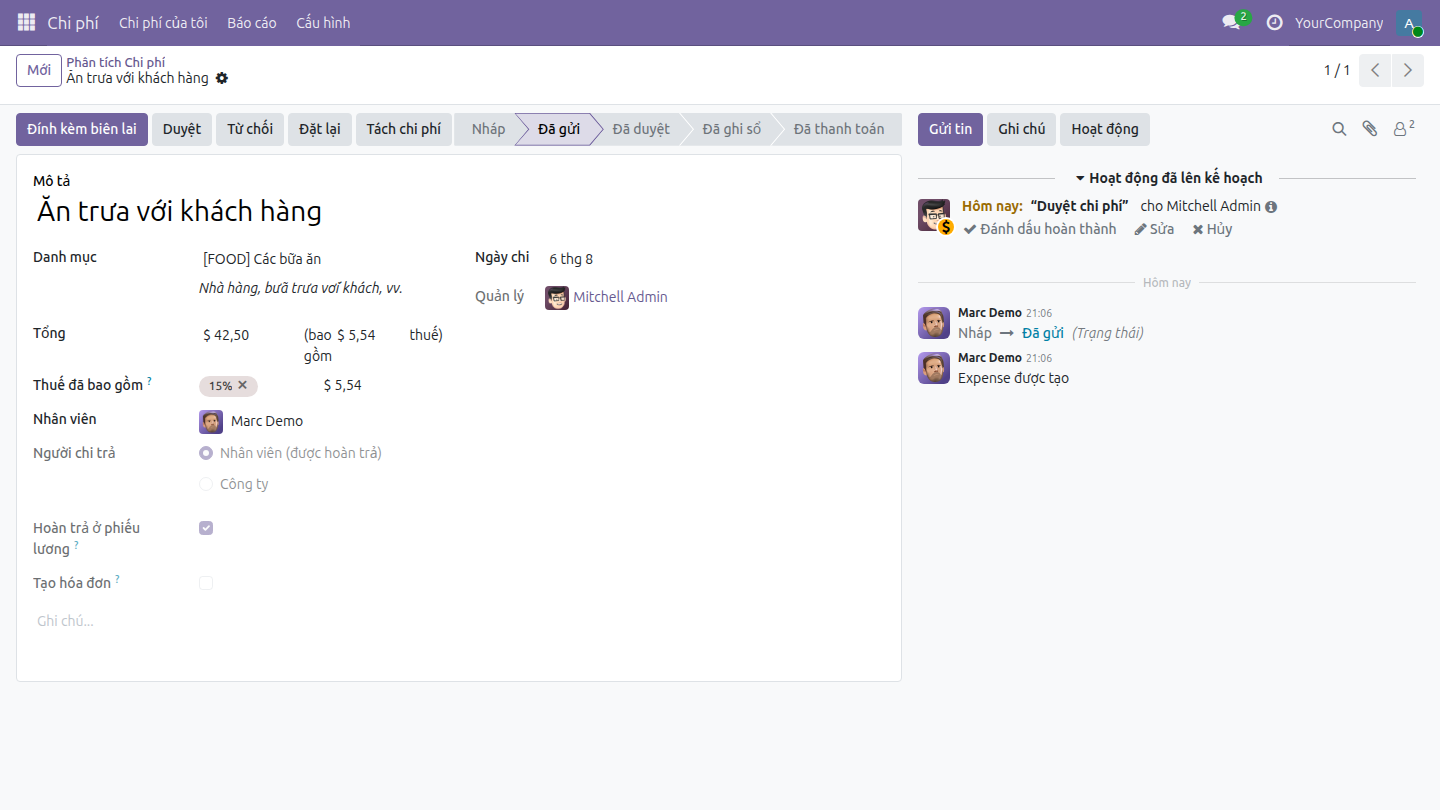Click the Ghi chú notes input field
Image resolution: width=1440 pixels, height=810 pixels.
pos(459,621)
